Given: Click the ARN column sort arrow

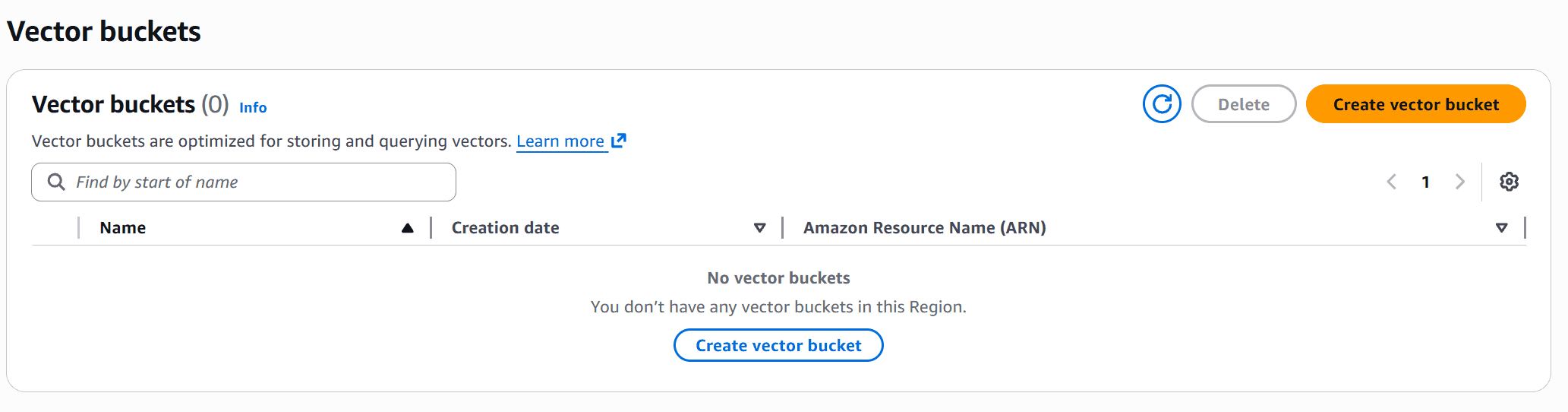Looking at the screenshot, I should pyautogui.click(x=1501, y=228).
